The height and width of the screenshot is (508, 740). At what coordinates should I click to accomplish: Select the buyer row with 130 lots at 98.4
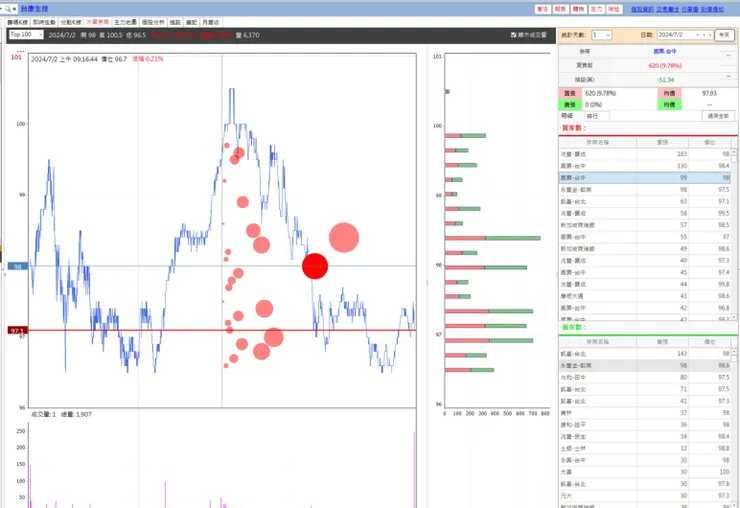pyautogui.click(x=645, y=166)
